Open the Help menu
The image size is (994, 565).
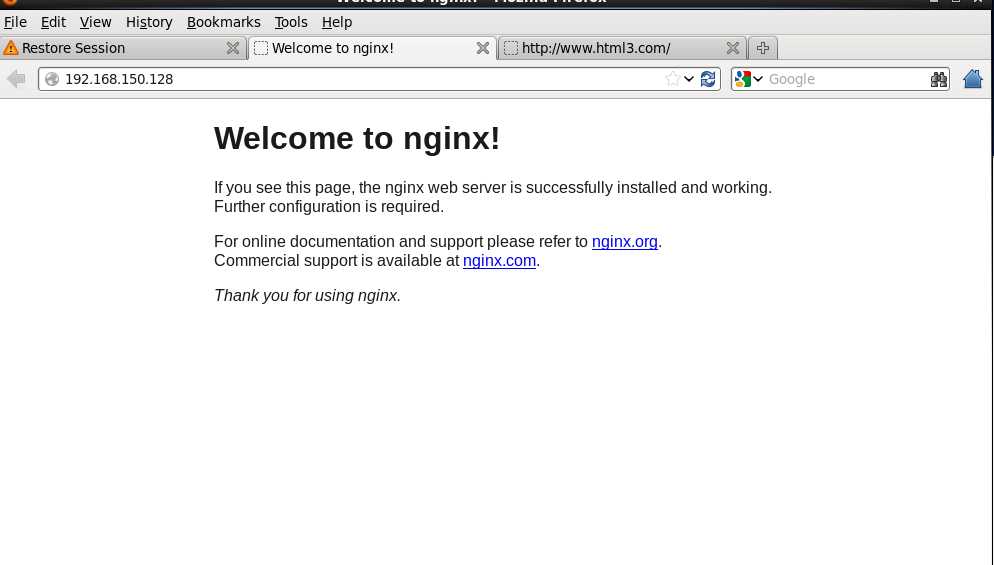click(x=337, y=22)
